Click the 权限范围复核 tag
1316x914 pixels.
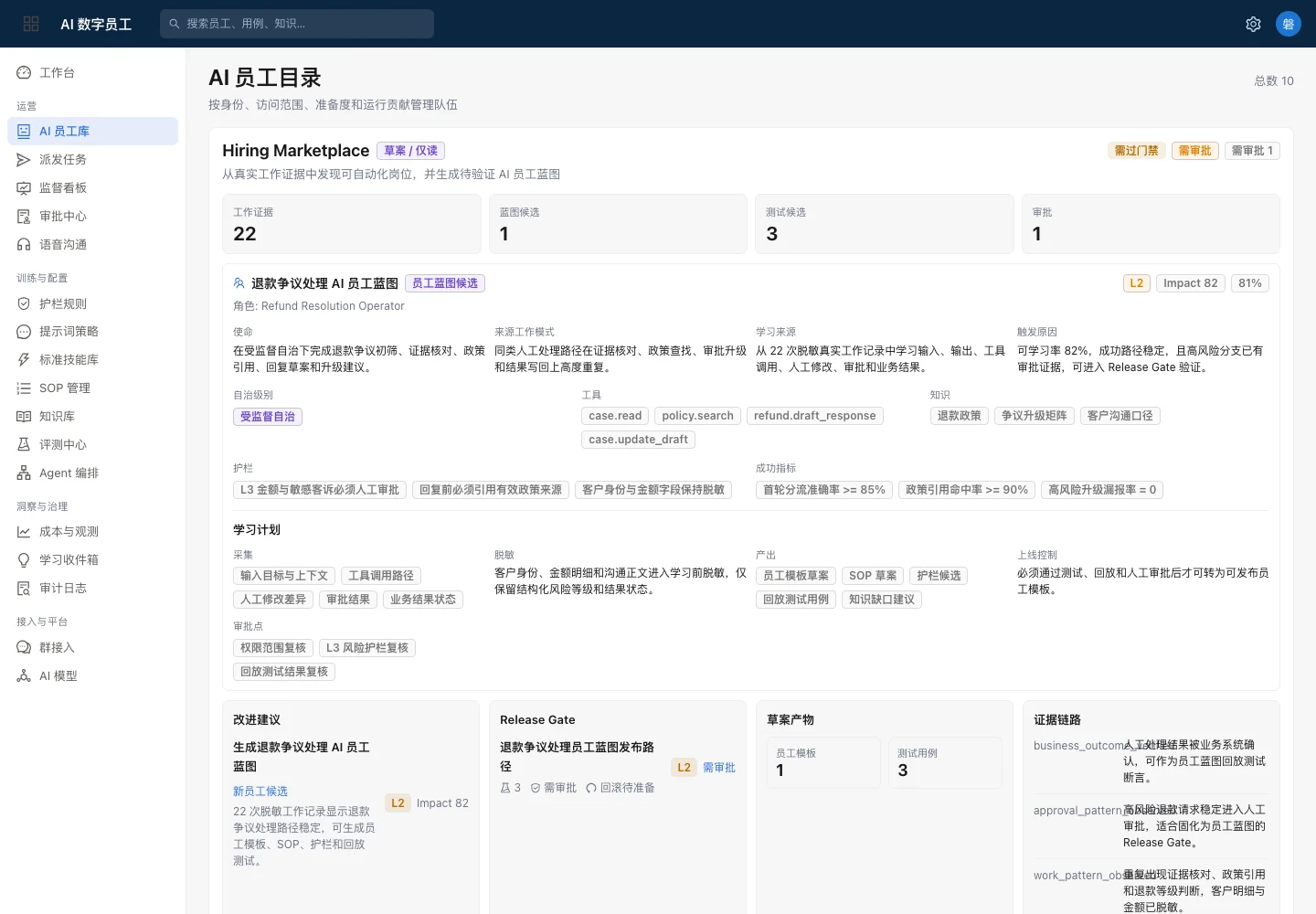click(x=273, y=648)
